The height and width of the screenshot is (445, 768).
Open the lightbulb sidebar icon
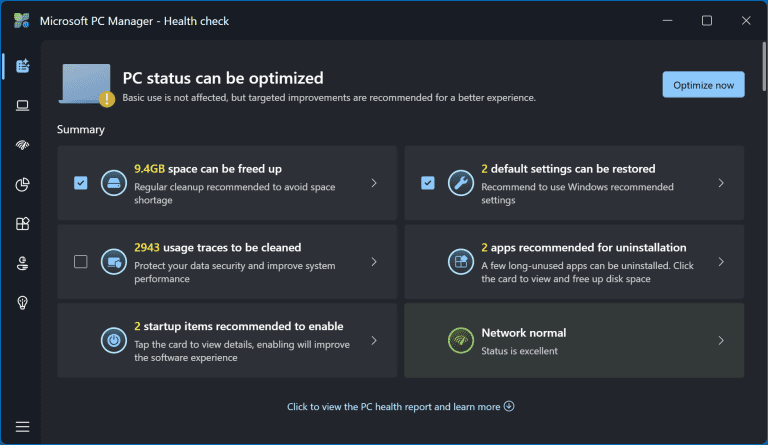coord(22,303)
